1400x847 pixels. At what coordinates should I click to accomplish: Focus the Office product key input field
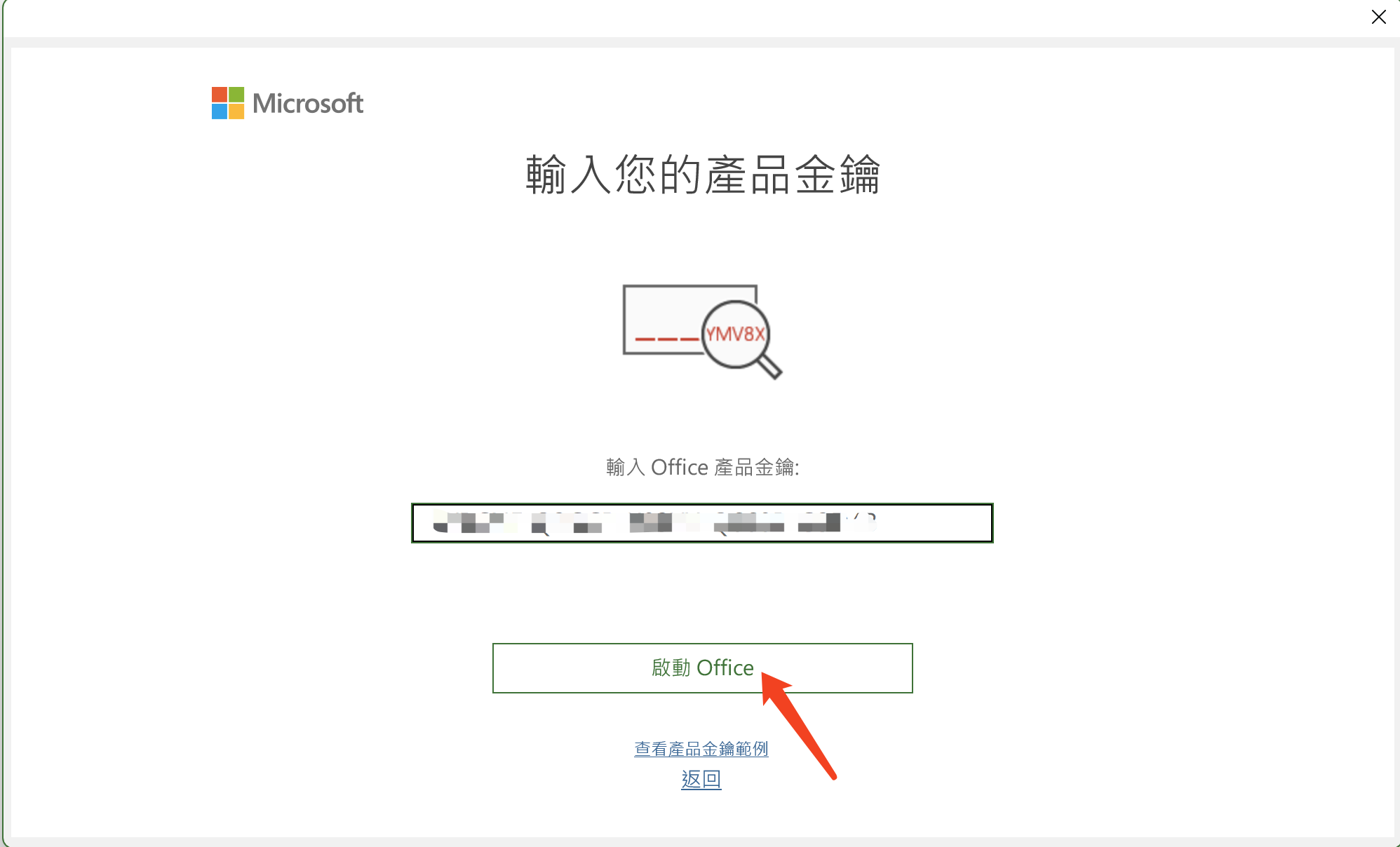tap(702, 523)
